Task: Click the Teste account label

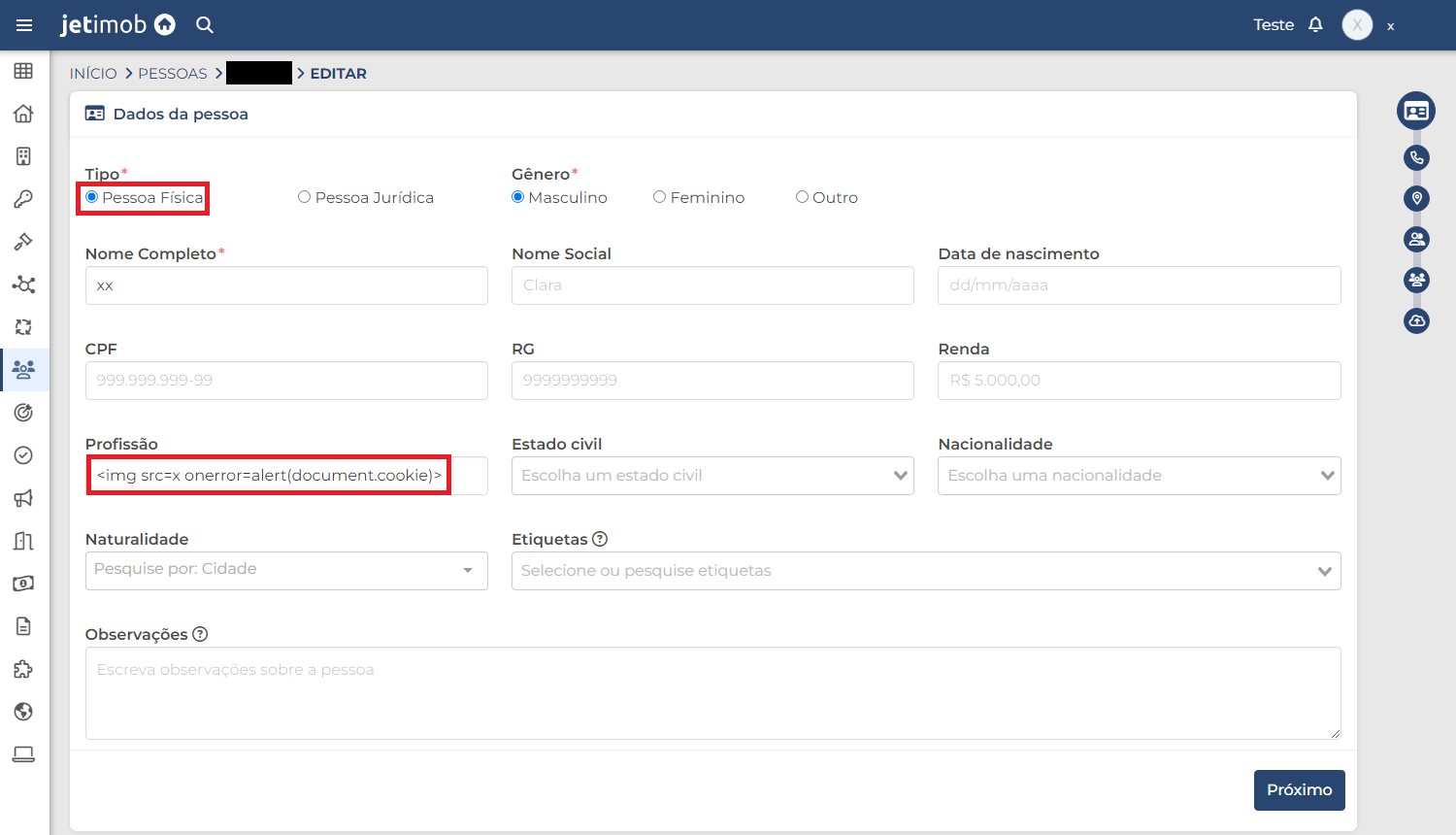Action: pos(1274,25)
